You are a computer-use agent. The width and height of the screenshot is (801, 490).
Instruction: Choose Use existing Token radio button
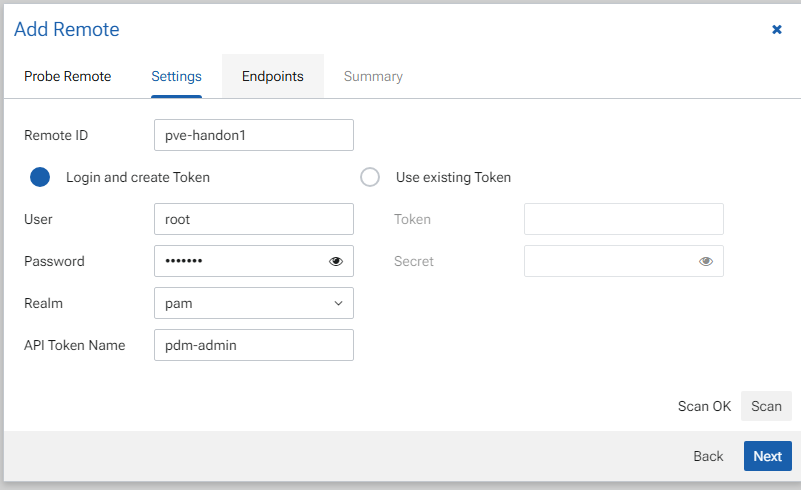click(370, 178)
